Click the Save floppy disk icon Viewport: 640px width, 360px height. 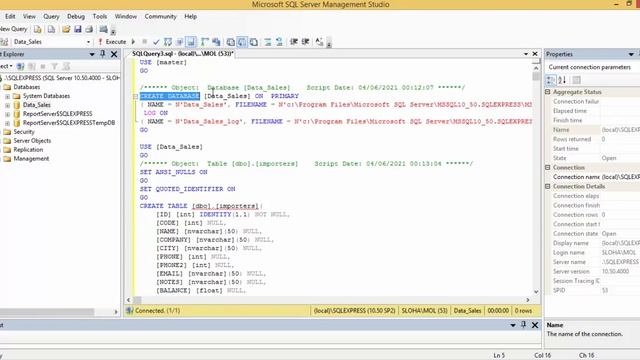pos(78,29)
